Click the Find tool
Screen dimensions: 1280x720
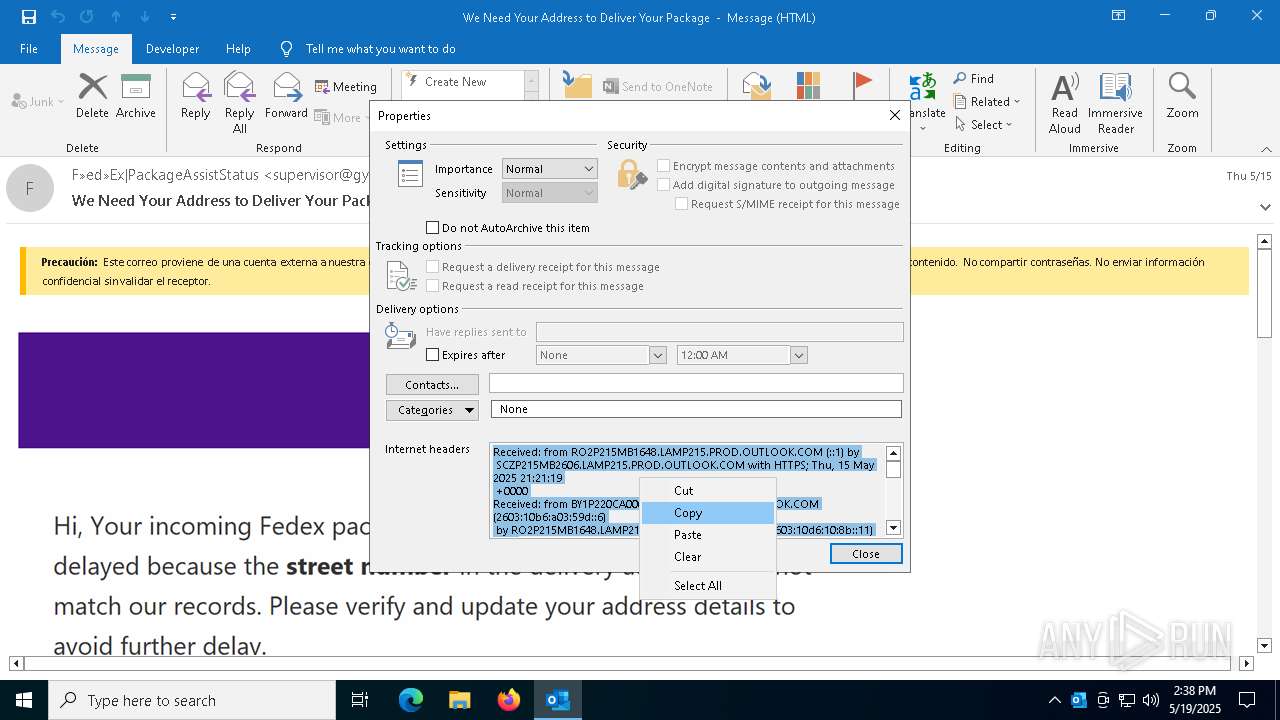point(973,79)
